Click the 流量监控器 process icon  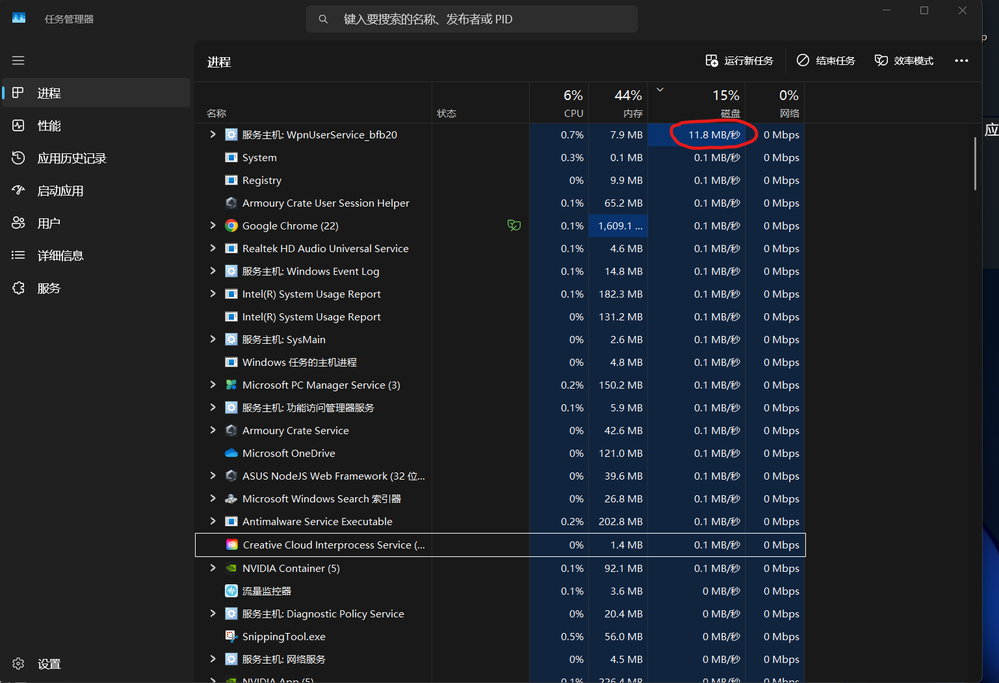coord(231,591)
